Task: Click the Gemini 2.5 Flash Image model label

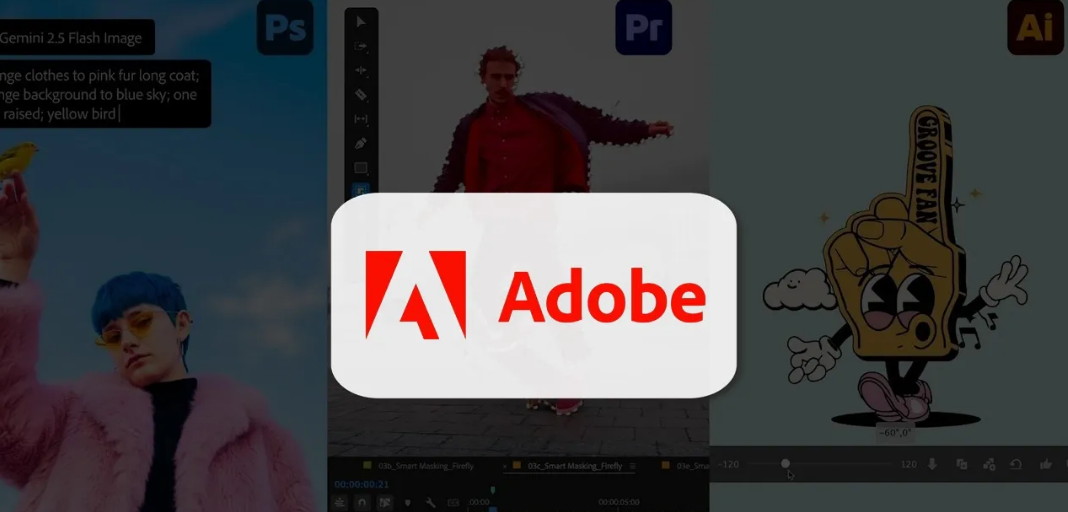Action: click(x=71, y=38)
